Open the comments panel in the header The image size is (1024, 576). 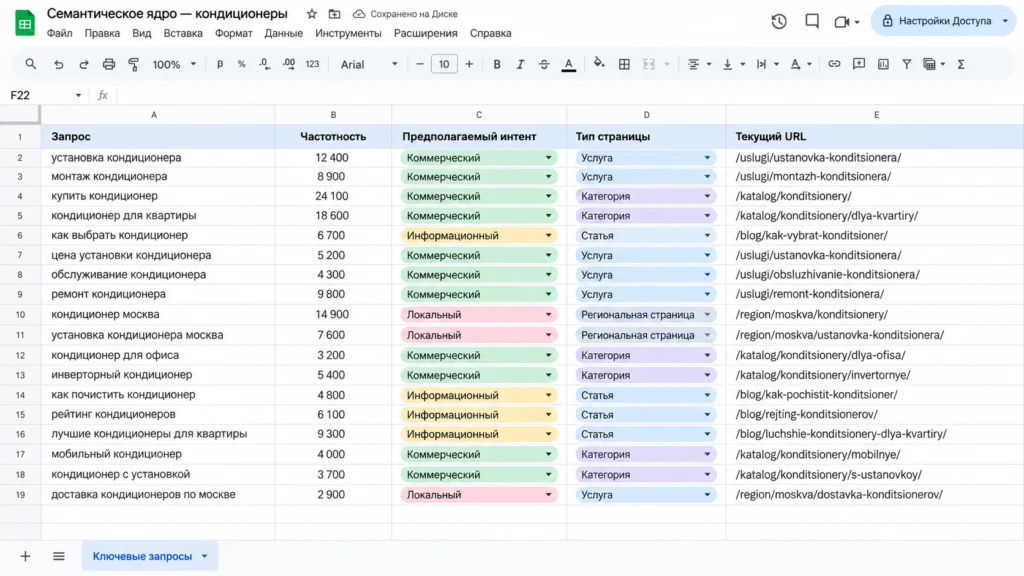812,21
